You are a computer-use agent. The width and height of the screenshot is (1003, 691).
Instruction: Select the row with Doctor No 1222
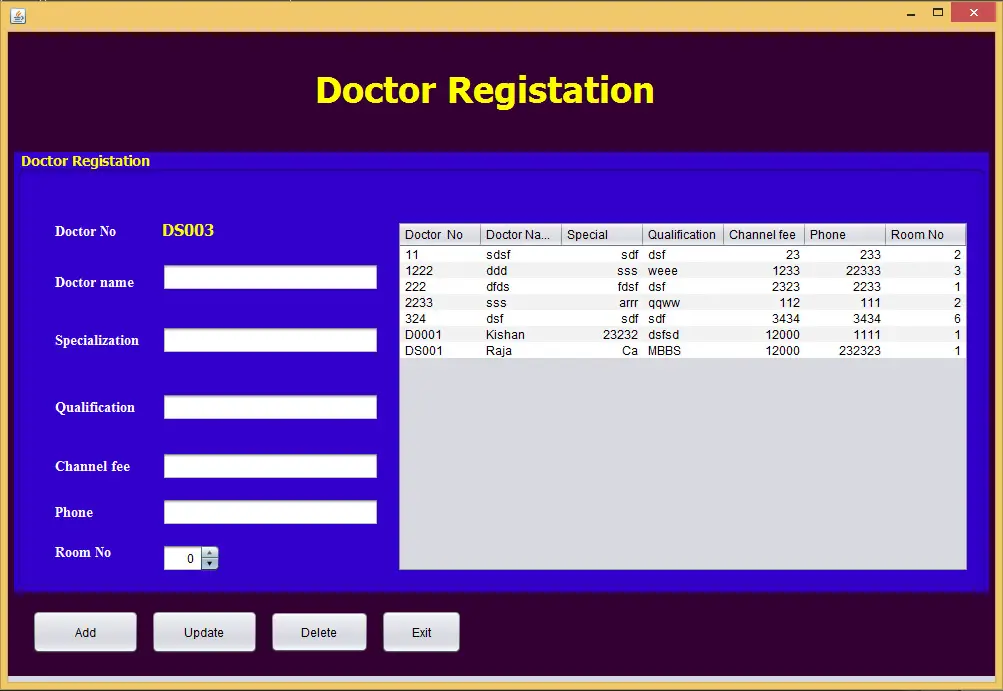click(600, 270)
